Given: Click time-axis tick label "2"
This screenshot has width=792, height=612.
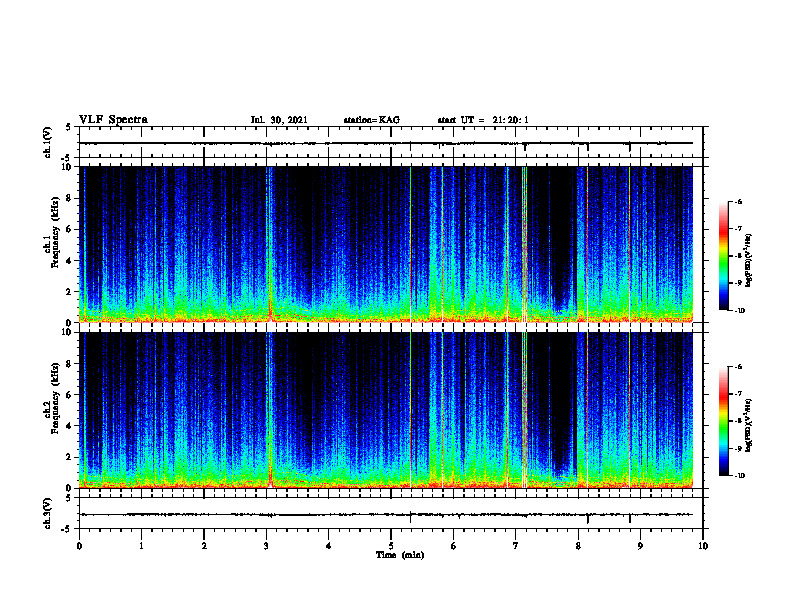Looking at the screenshot, I should [204, 546].
